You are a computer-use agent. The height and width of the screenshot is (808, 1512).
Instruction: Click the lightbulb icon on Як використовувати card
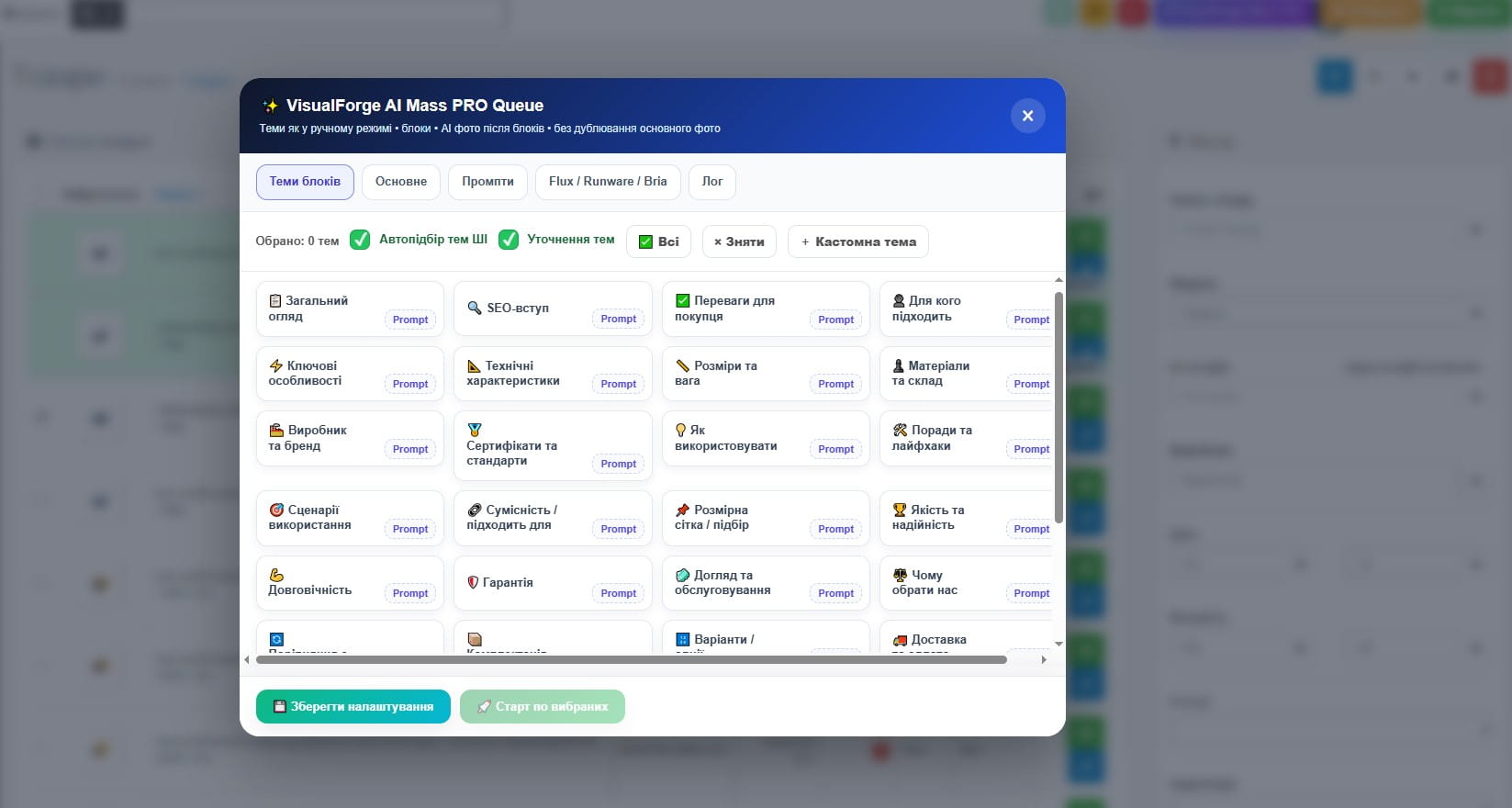tap(681, 430)
